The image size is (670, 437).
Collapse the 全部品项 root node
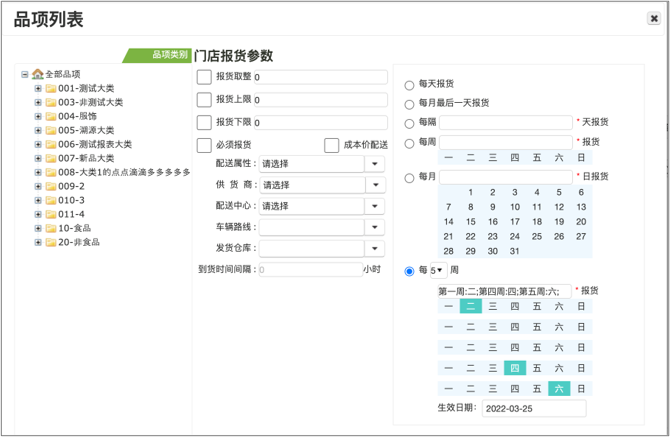25,74
